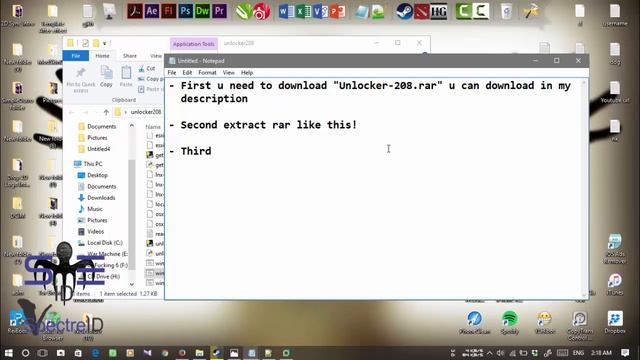Switch to Explorer Home tab
This screenshot has height=360, width=640.
102,56
